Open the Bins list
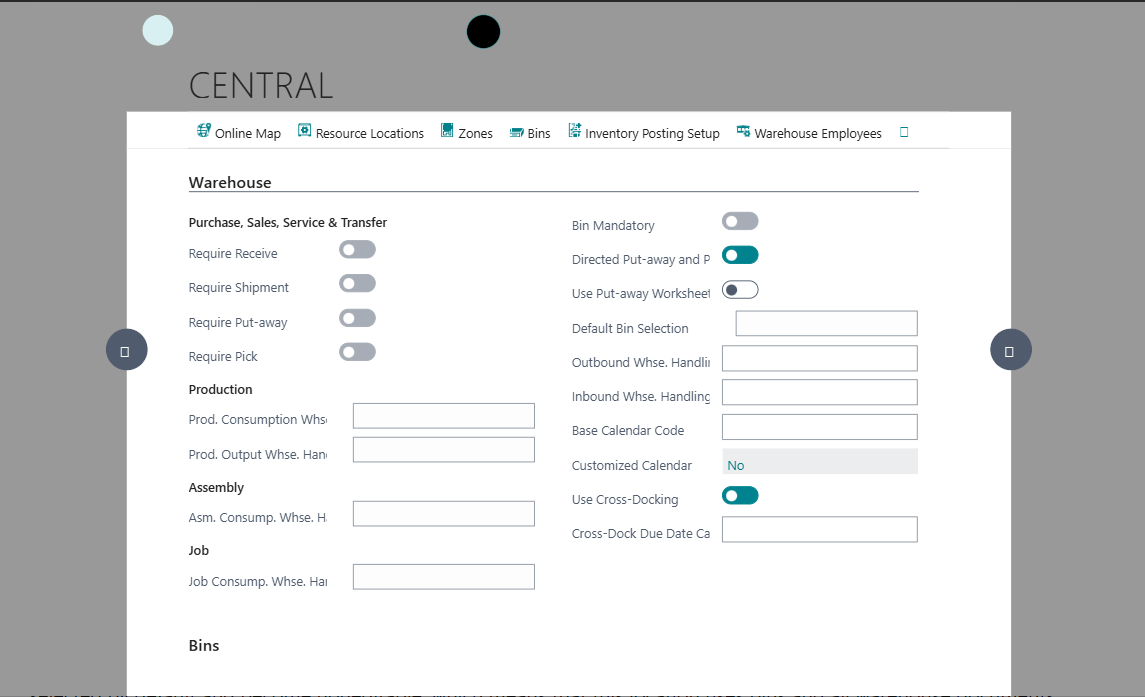The height and width of the screenshot is (697, 1145). [x=530, y=133]
